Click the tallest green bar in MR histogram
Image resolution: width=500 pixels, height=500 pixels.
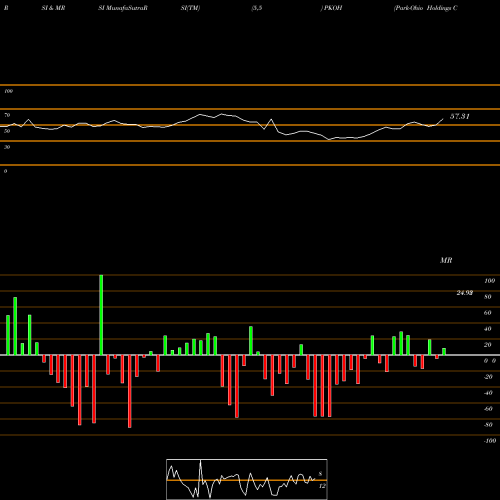click(x=101, y=315)
